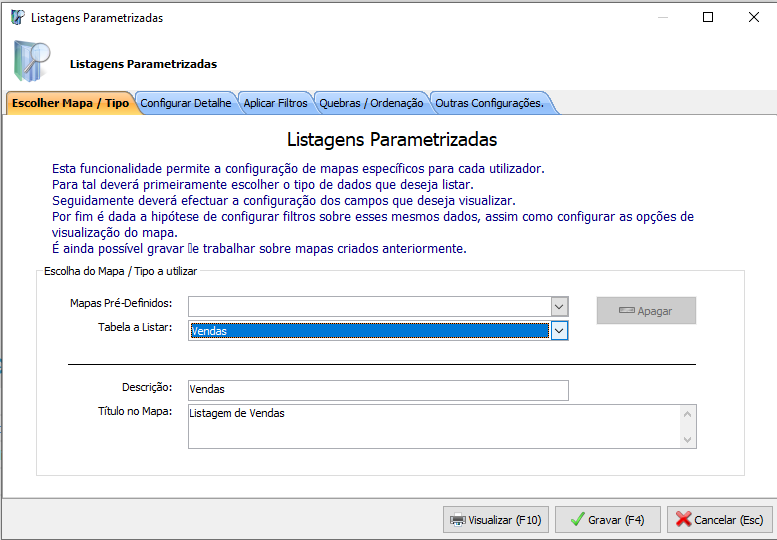Click the Título no Mapa scrollbar down arrow
This screenshot has width=777, height=540.
[687, 440]
